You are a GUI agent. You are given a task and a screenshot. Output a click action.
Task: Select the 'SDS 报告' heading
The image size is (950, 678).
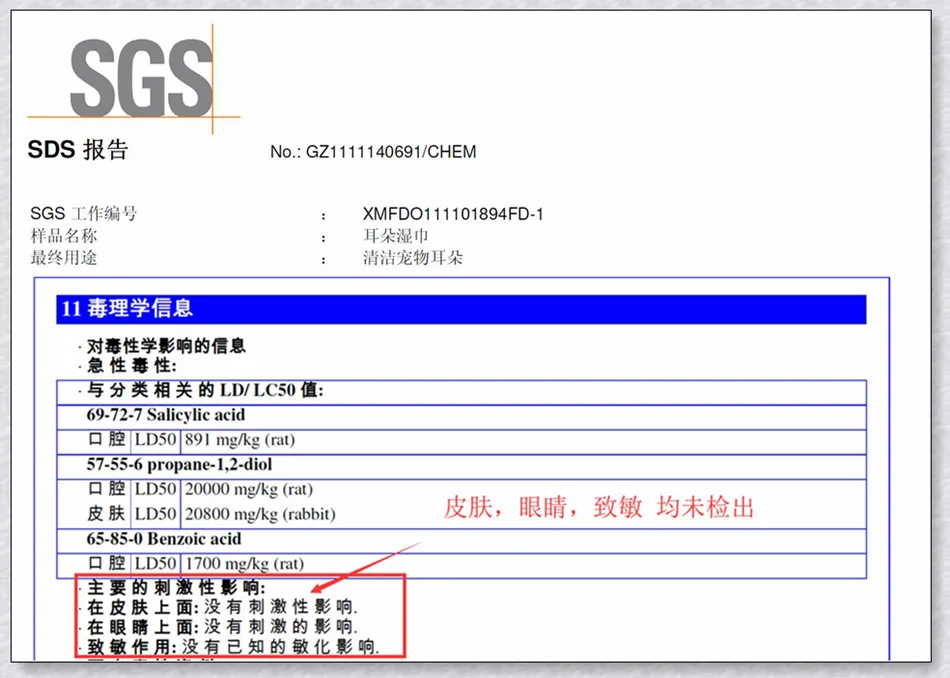pyautogui.click(x=78, y=150)
